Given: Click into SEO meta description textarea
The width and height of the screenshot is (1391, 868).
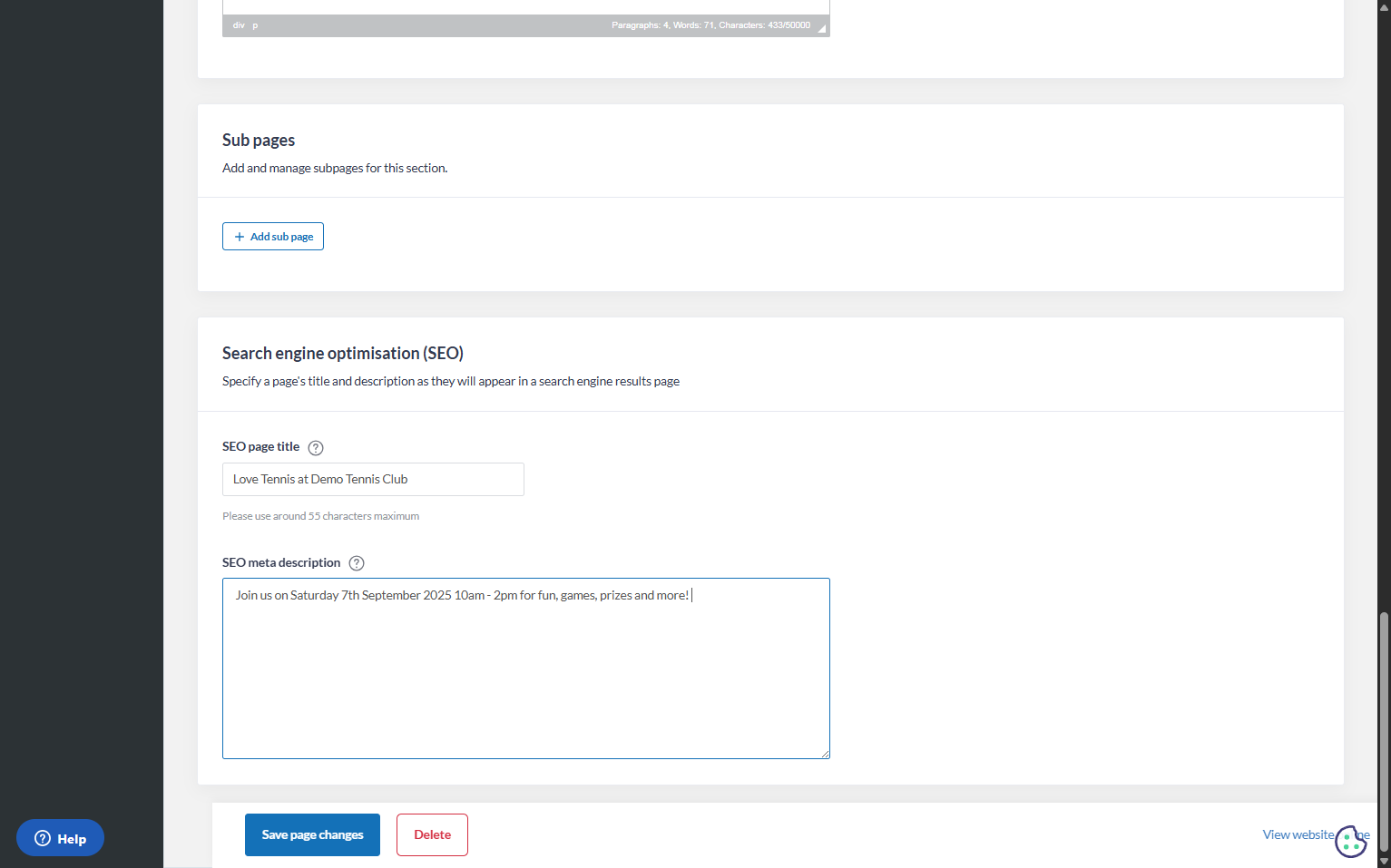Looking at the screenshot, I should point(526,668).
